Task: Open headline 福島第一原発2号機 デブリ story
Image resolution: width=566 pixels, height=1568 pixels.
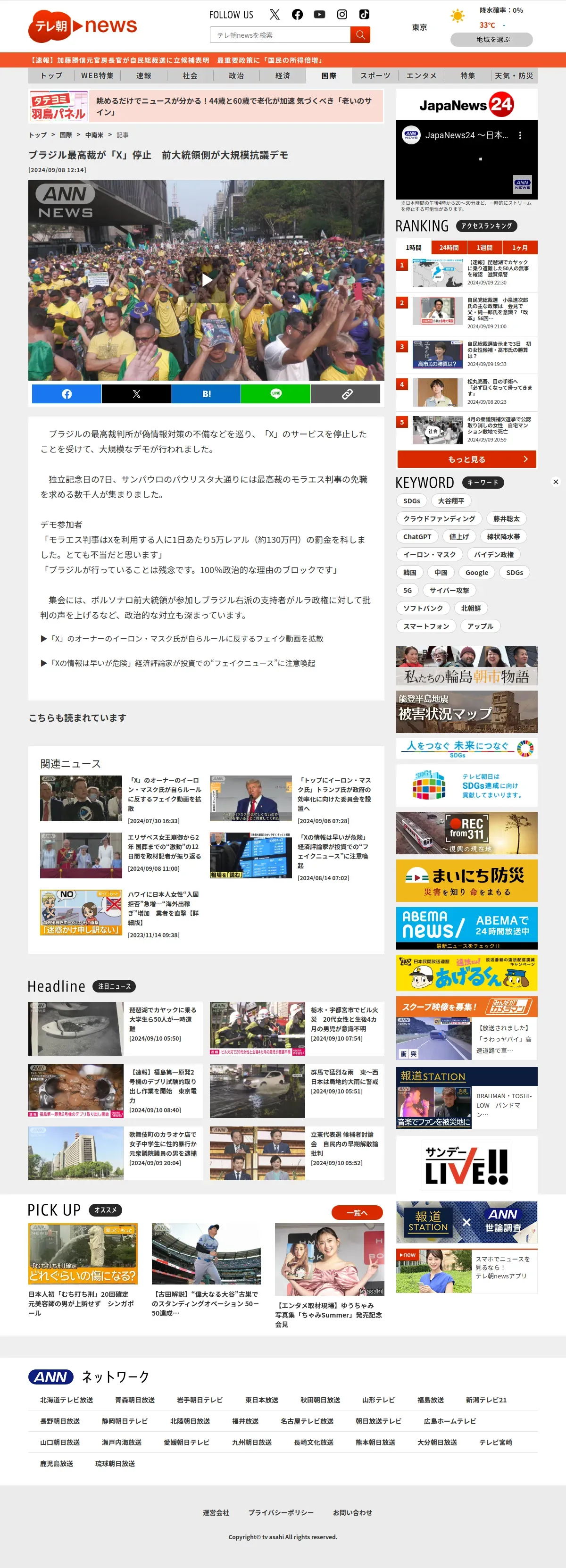Action: [x=115, y=1091]
